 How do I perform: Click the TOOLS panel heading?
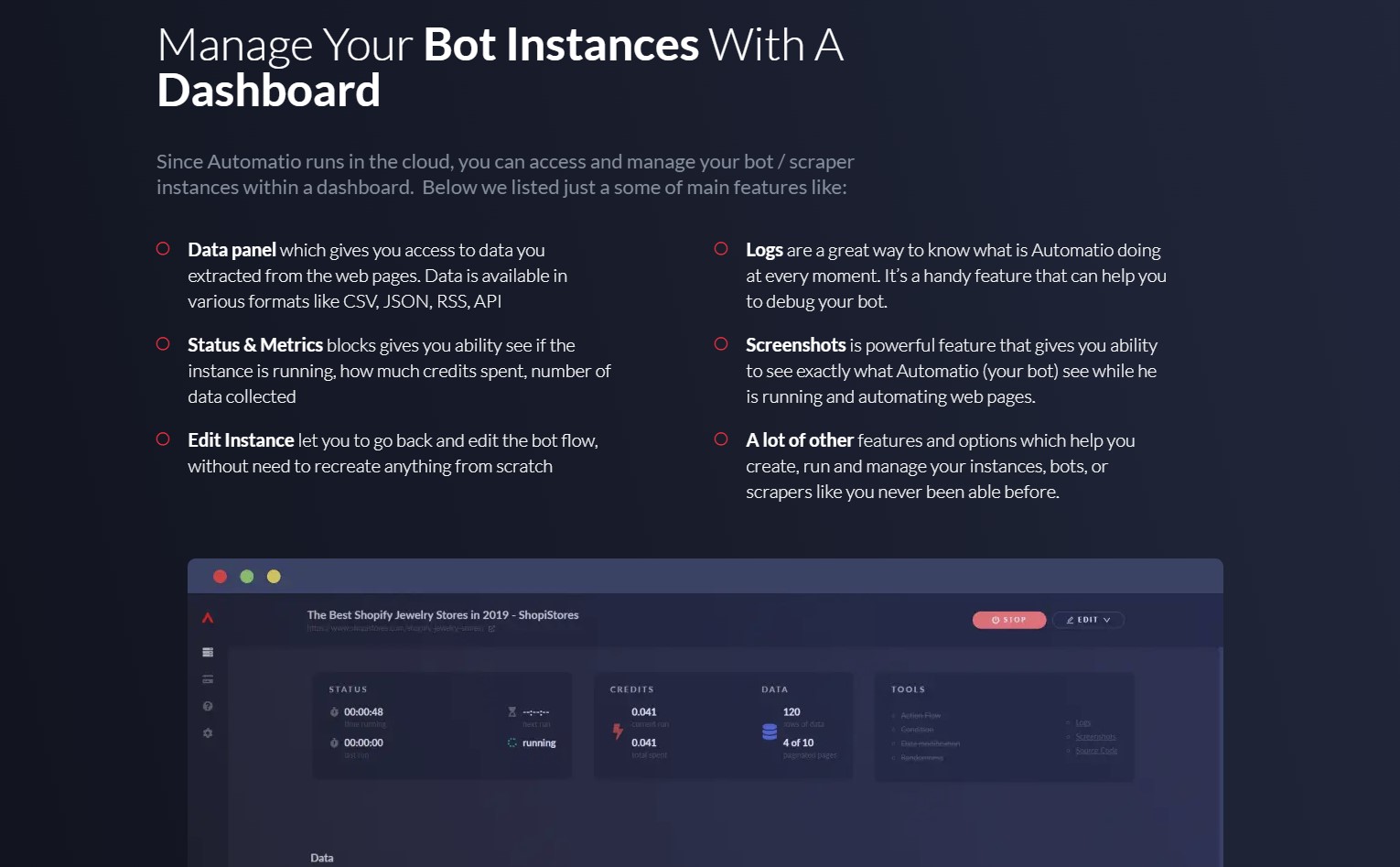point(908,689)
